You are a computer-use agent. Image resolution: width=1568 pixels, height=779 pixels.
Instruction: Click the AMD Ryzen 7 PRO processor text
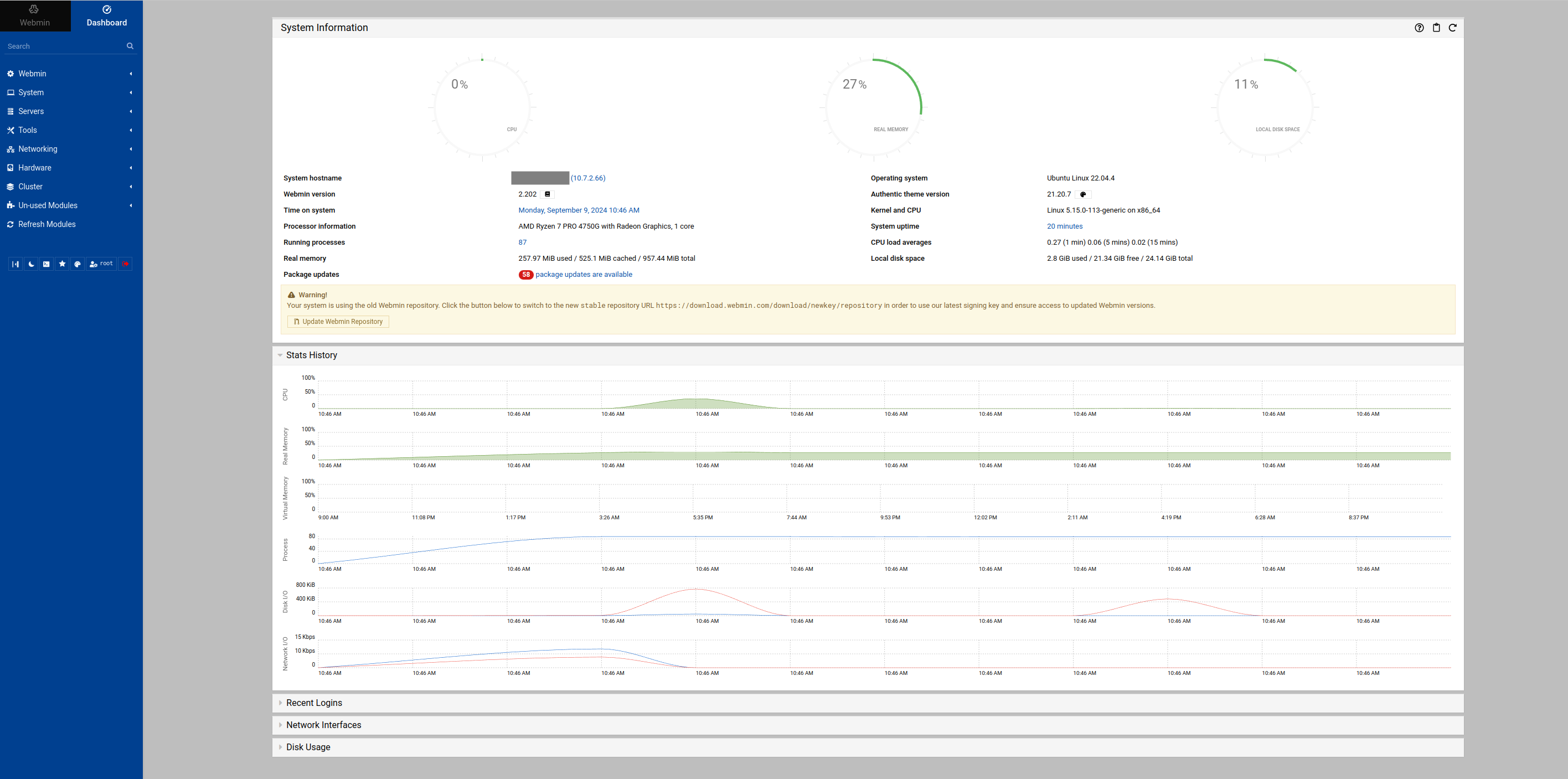coord(606,226)
